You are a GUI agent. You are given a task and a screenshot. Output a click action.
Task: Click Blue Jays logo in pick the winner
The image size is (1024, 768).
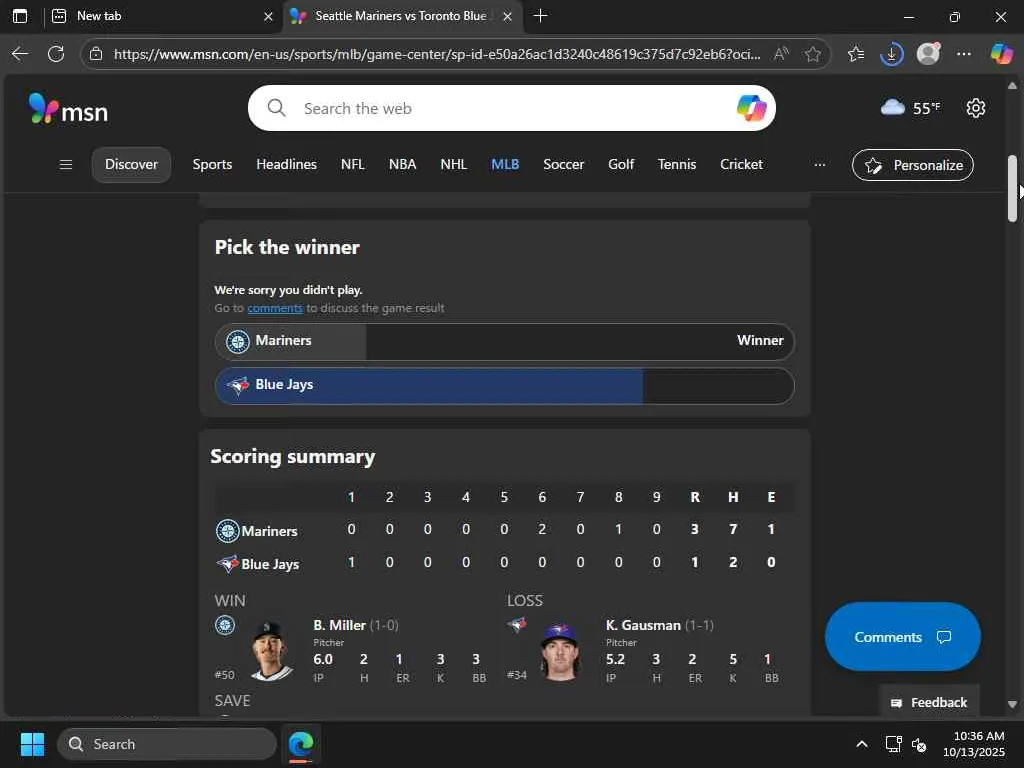[x=238, y=385]
